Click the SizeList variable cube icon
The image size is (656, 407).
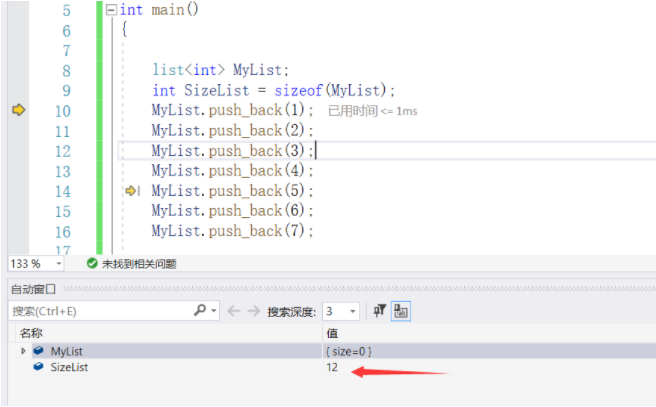pos(38,367)
